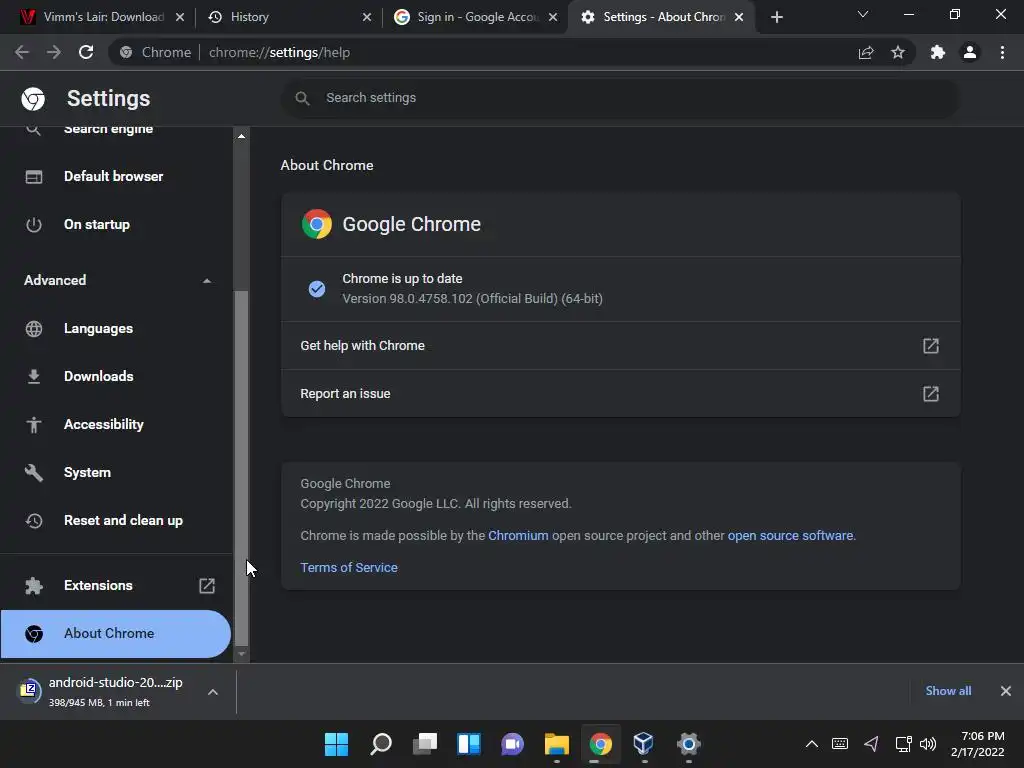The width and height of the screenshot is (1024, 768).
Task: Open Extensions from the sidebar
Action: coord(116,586)
